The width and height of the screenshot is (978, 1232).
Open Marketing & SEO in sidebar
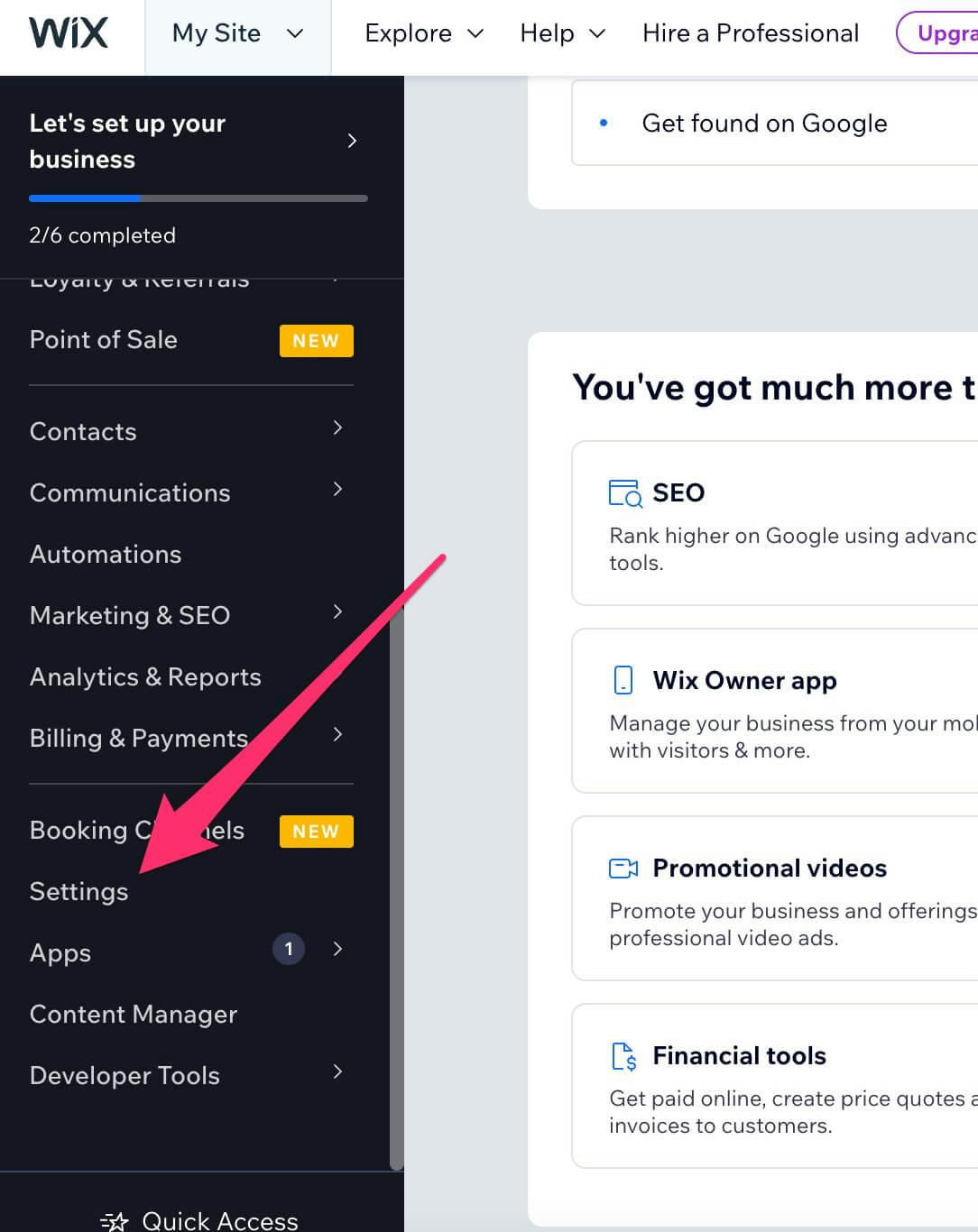pos(130,616)
